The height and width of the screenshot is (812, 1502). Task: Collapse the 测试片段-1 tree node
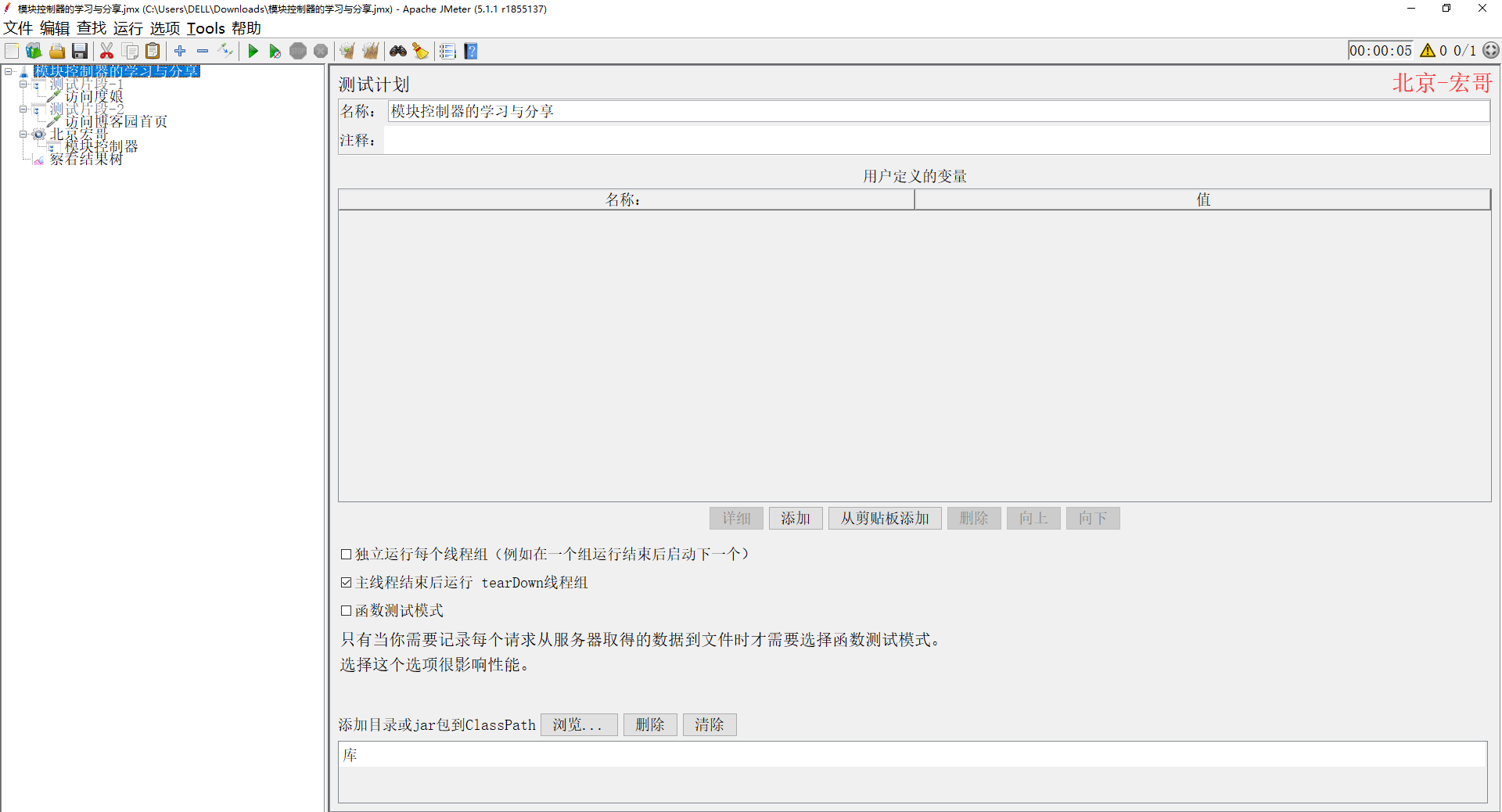click(x=23, y=84)
